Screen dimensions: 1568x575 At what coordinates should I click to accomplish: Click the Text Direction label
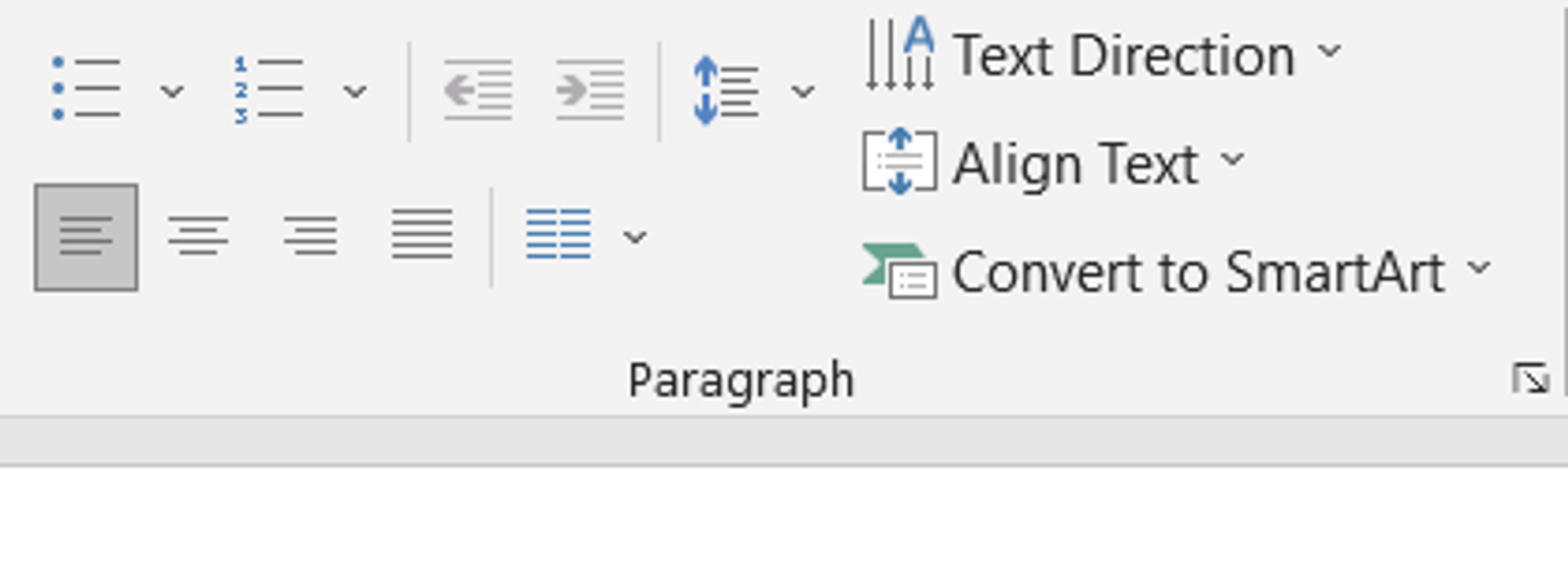pyautogui.click(x=1124, y=56)
